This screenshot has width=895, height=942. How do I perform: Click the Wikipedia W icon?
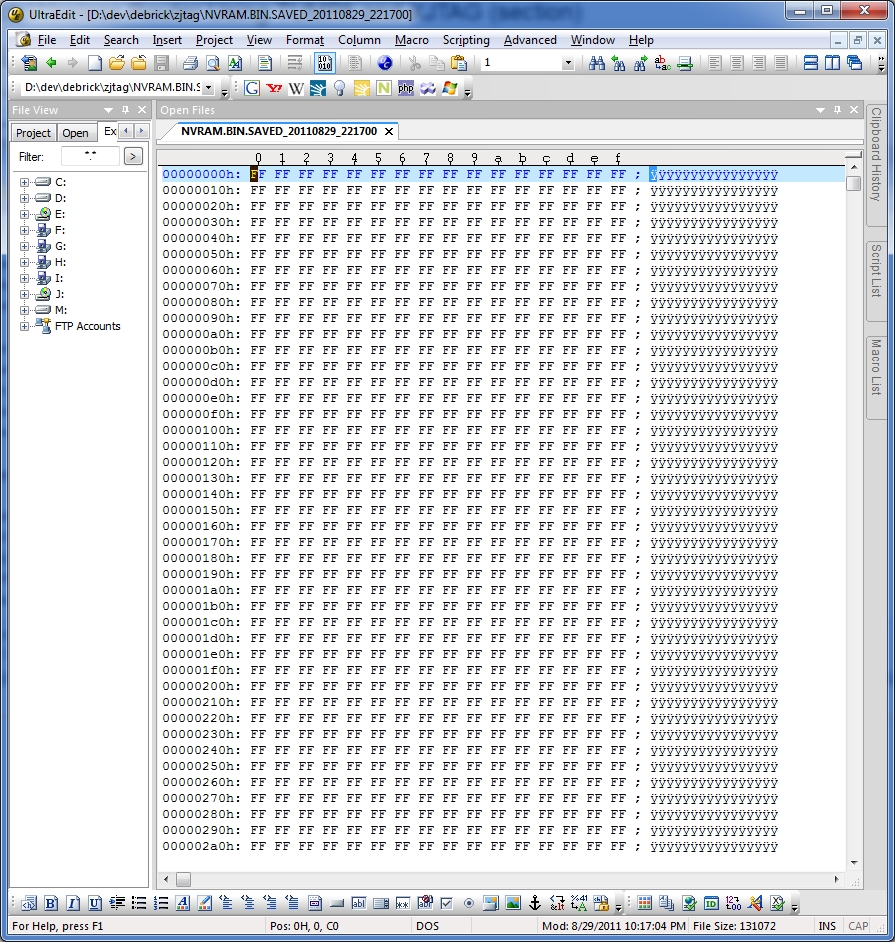pos(296,88)
